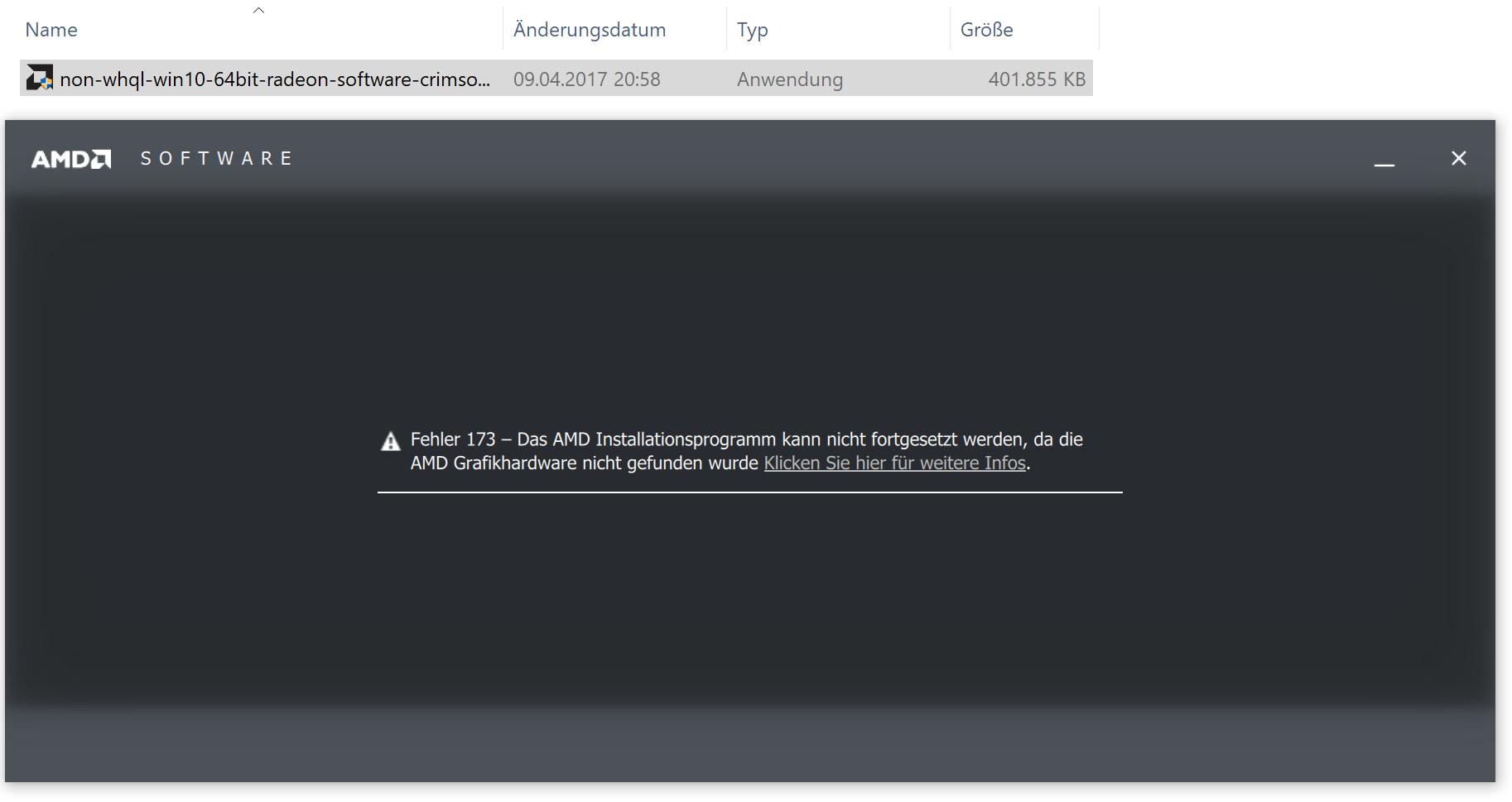Click the sort arrow above Name column
This screenshot has width=1512, height=802.
pyautogui.click(x=258, y=11)
